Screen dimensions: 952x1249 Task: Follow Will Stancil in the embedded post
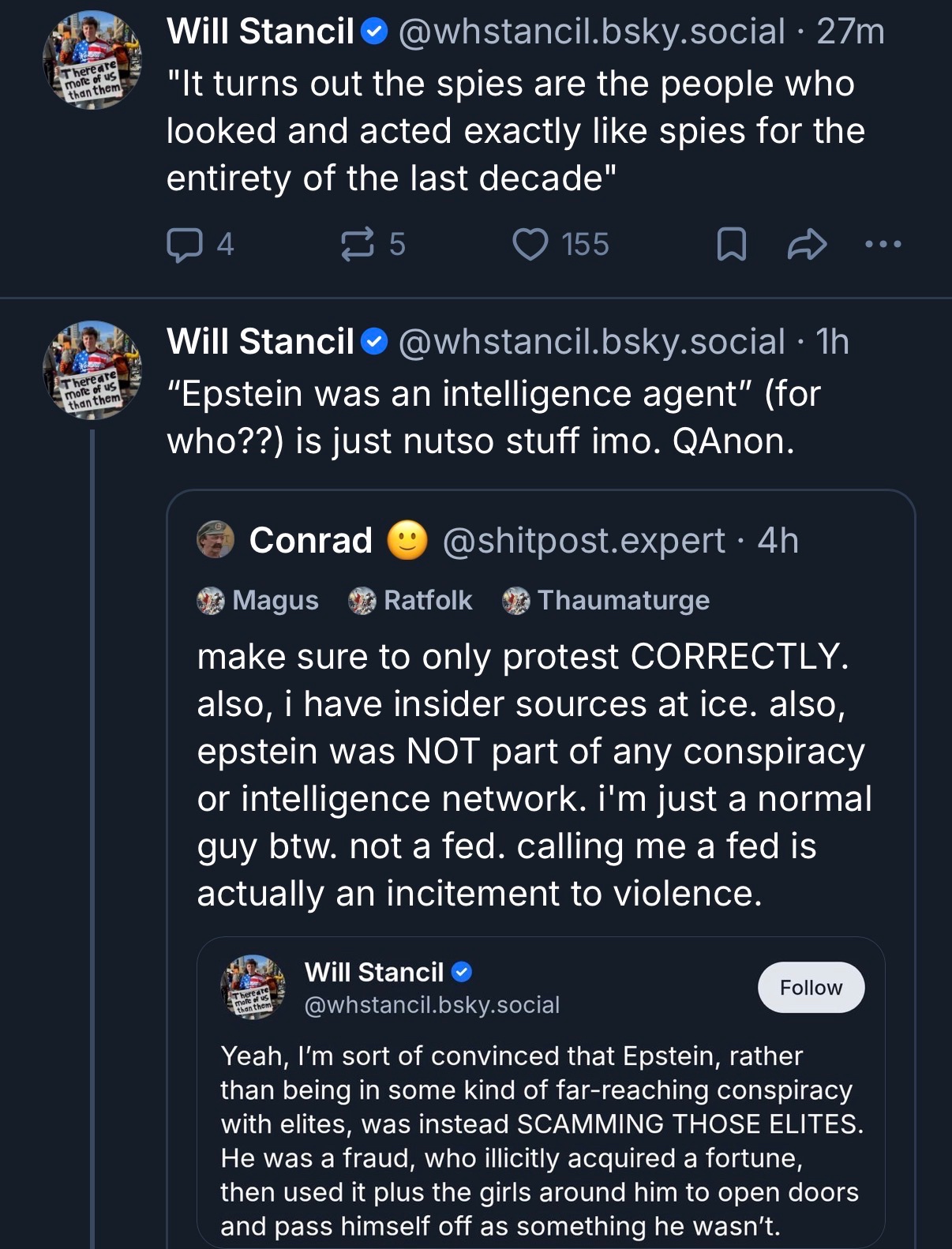pos(811,988)
